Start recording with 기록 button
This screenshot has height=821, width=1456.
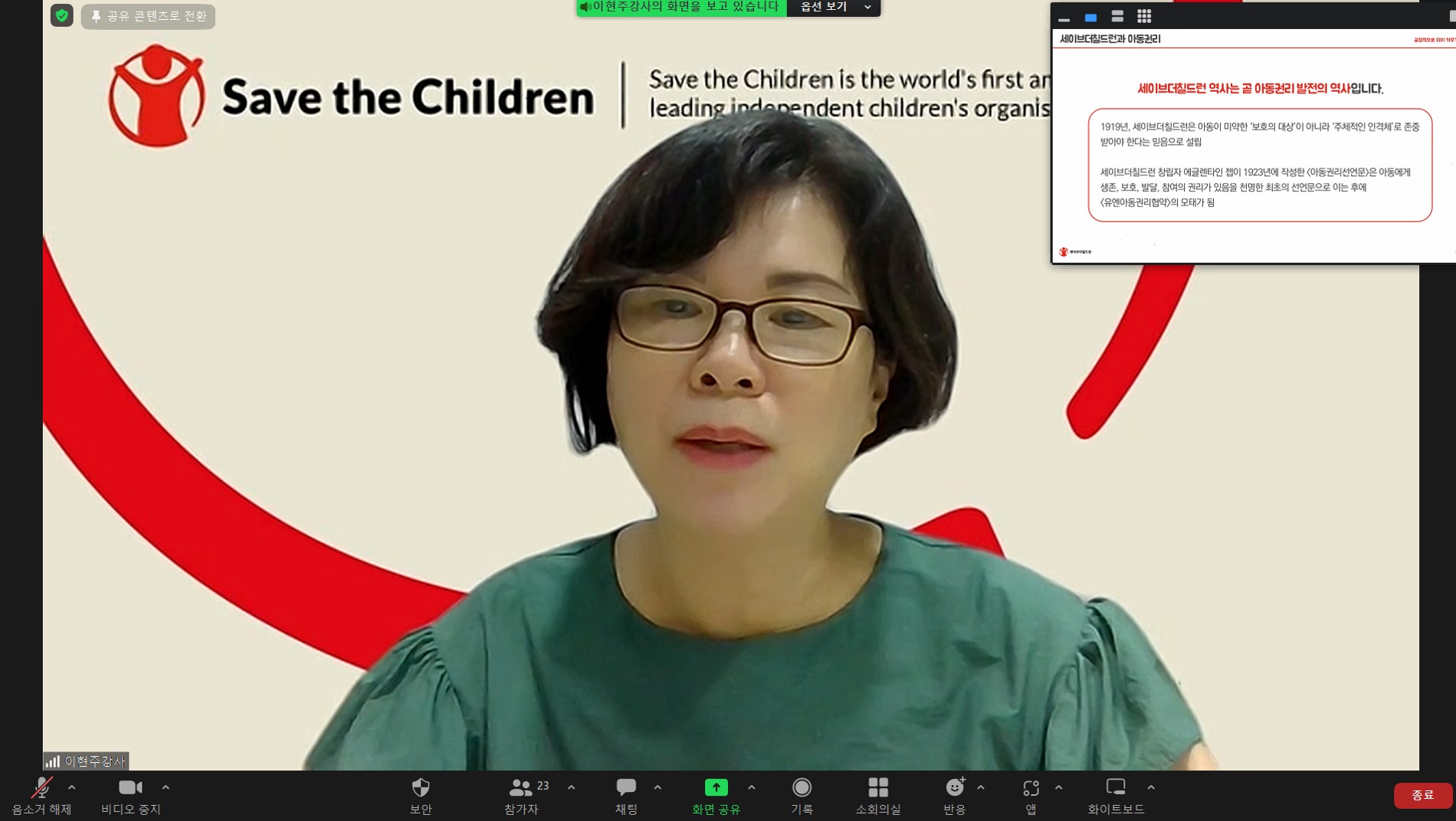click(802, 796)
